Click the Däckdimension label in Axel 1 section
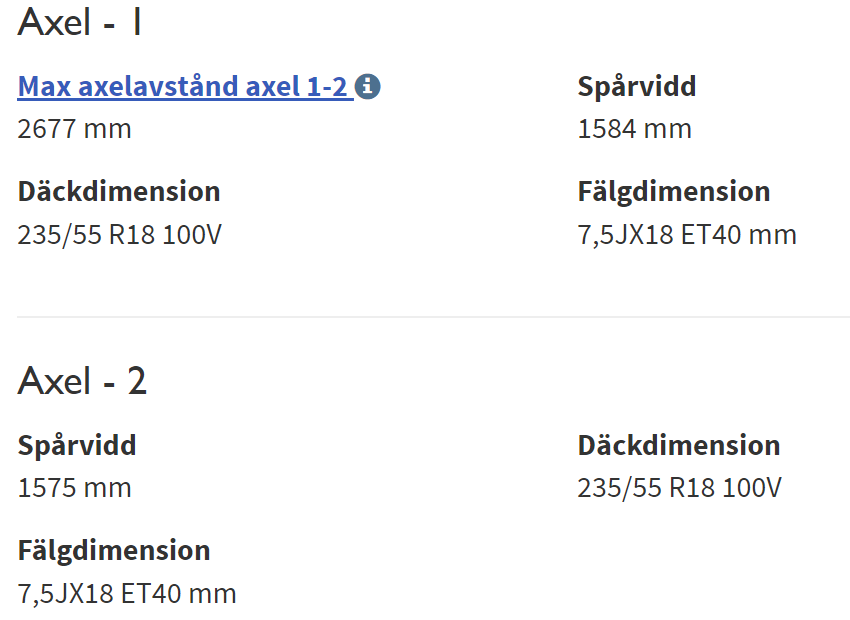 coord(119,191)
